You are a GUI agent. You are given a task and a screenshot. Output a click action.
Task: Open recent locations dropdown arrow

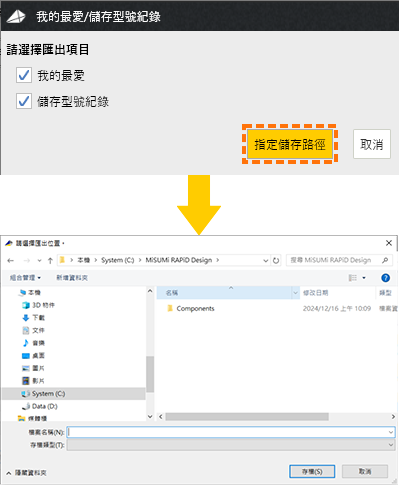[39, 260]
